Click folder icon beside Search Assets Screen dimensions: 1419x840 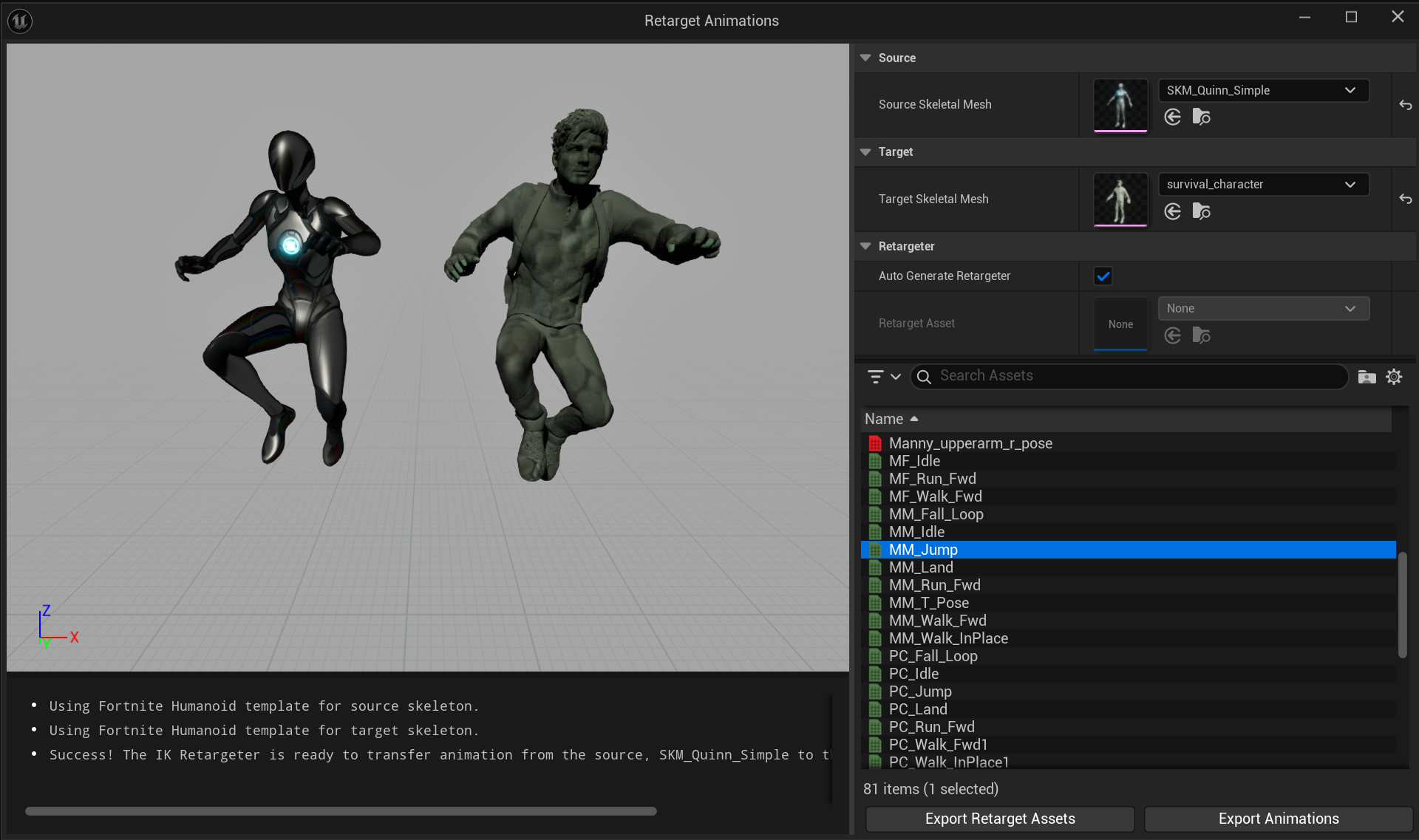[1367, 377]
